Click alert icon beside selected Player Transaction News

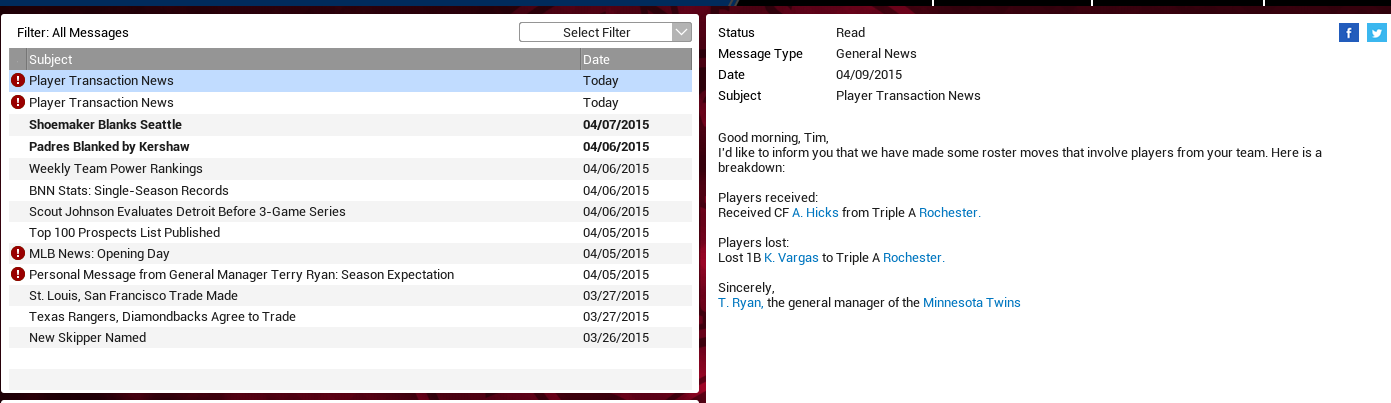pyautogui.click(x=18, y=81)
